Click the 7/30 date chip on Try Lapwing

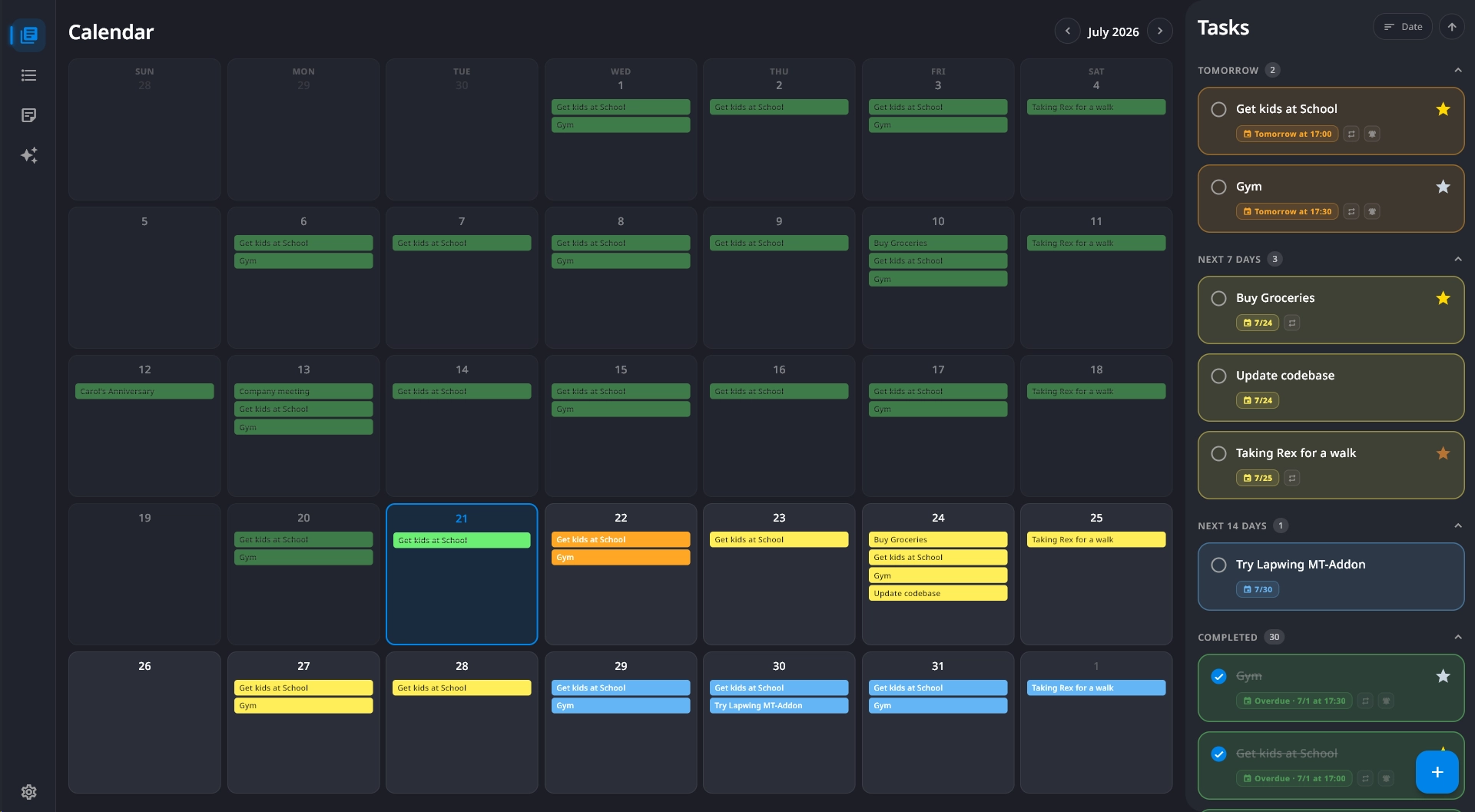tap(1258, 589)
